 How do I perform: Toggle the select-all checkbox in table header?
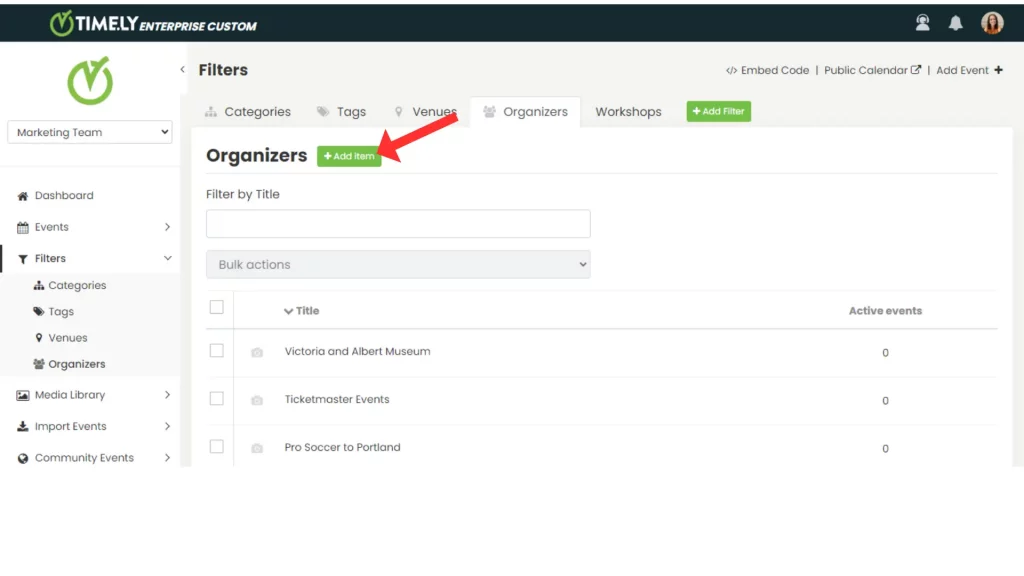(216, 307)
